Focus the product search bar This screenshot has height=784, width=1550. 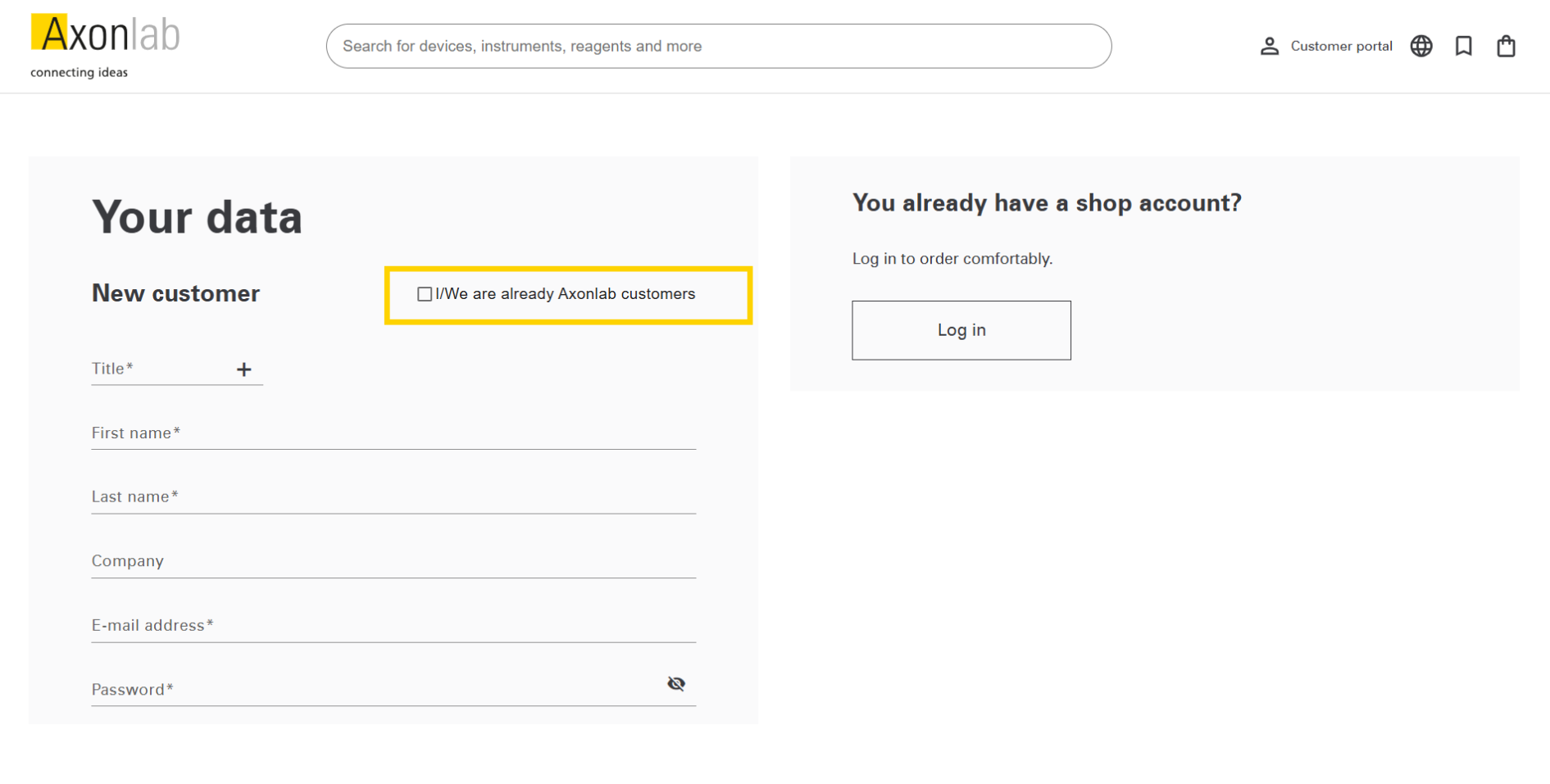(719, 46)
